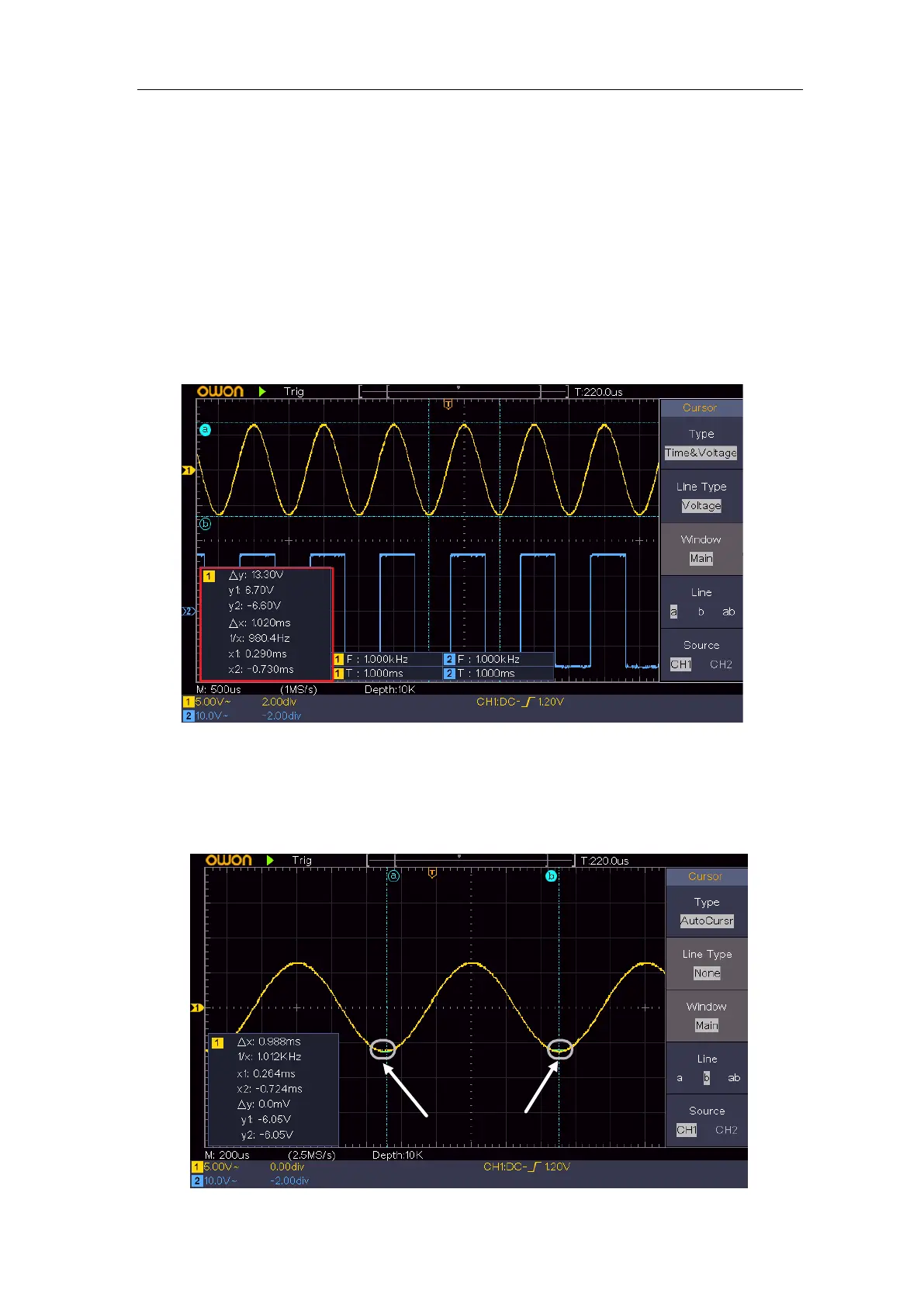924x1307 pixels.
Task: Select the cursor 'a' marker above lower waveform
Action: pyautogui.click(x=393, y=875)
